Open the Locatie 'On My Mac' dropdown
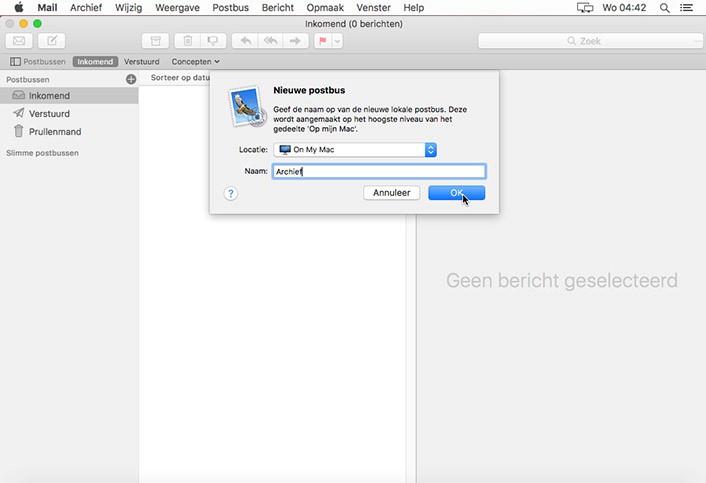The image size is (706, 483). pyautogui.click(x=356, y=150)
